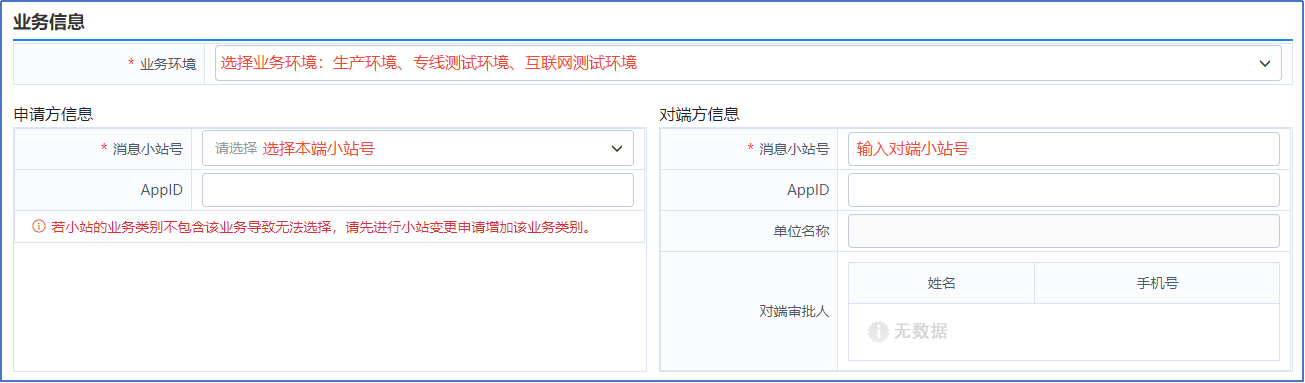
Task: Click the 无数据 placeholder text
Action: [x=921, y=331]
